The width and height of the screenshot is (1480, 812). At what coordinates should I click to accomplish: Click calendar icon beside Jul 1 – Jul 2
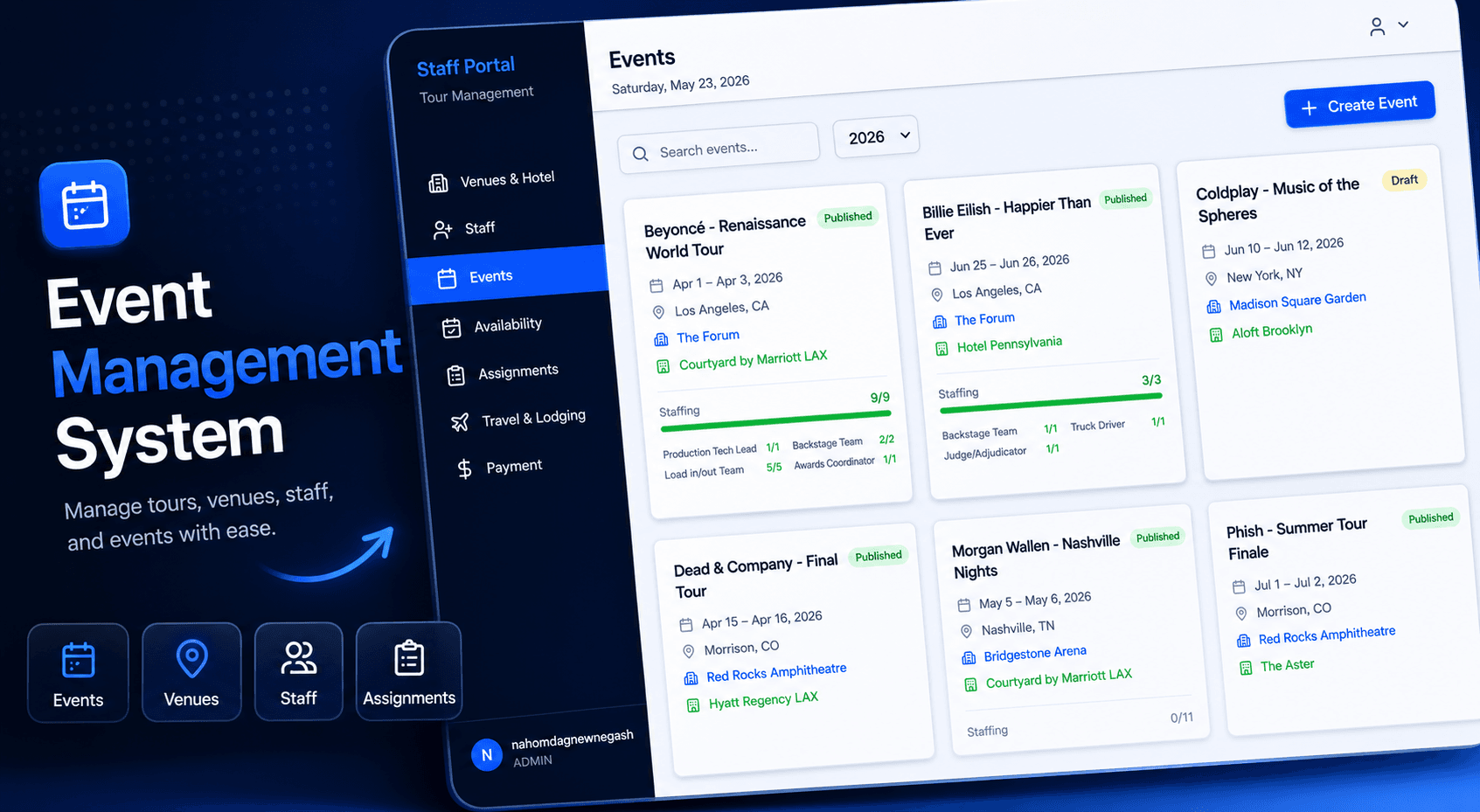[1239, 586]
